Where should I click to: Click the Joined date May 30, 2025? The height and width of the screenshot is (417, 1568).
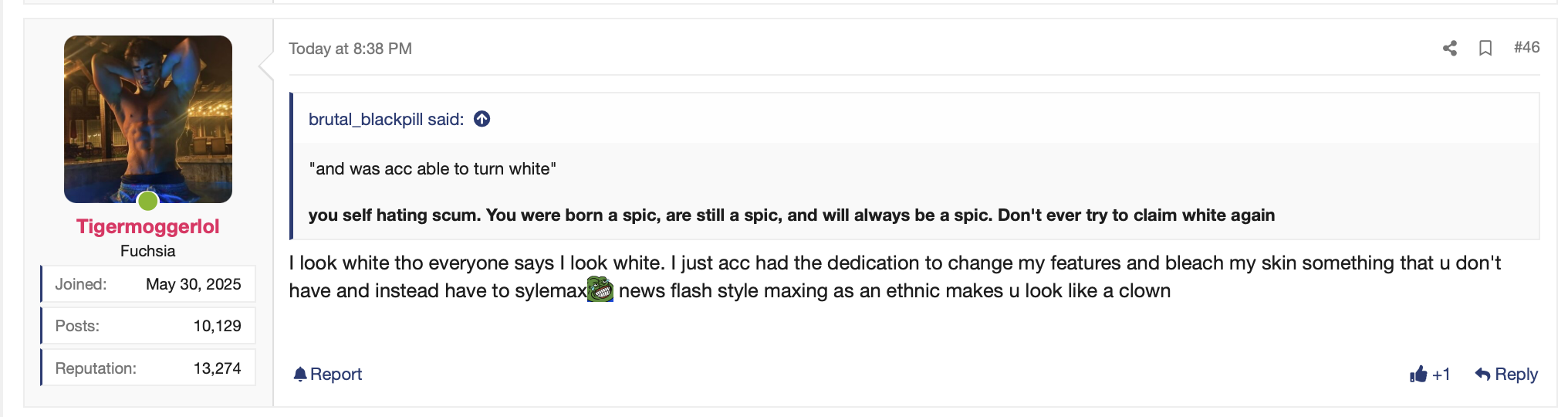pyautogui.click(x=193, y=284)
